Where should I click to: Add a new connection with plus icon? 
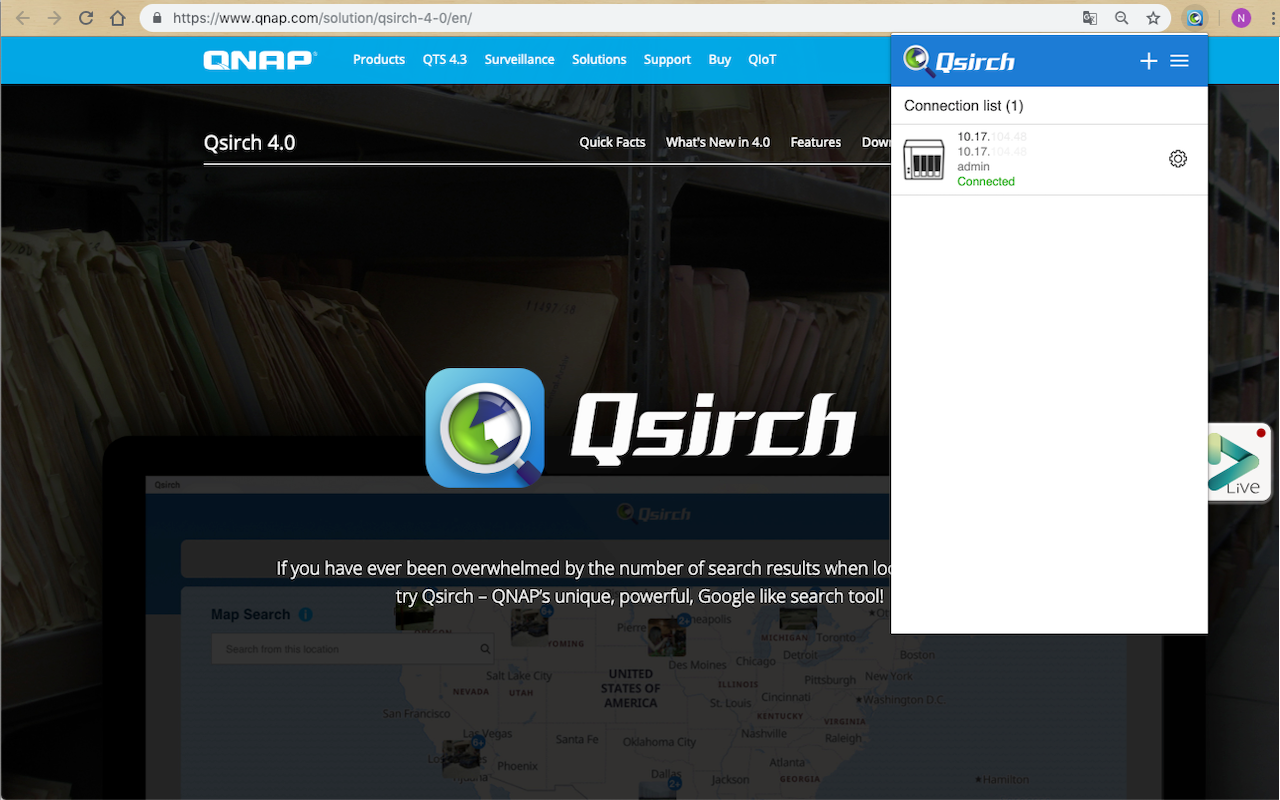1148,61
